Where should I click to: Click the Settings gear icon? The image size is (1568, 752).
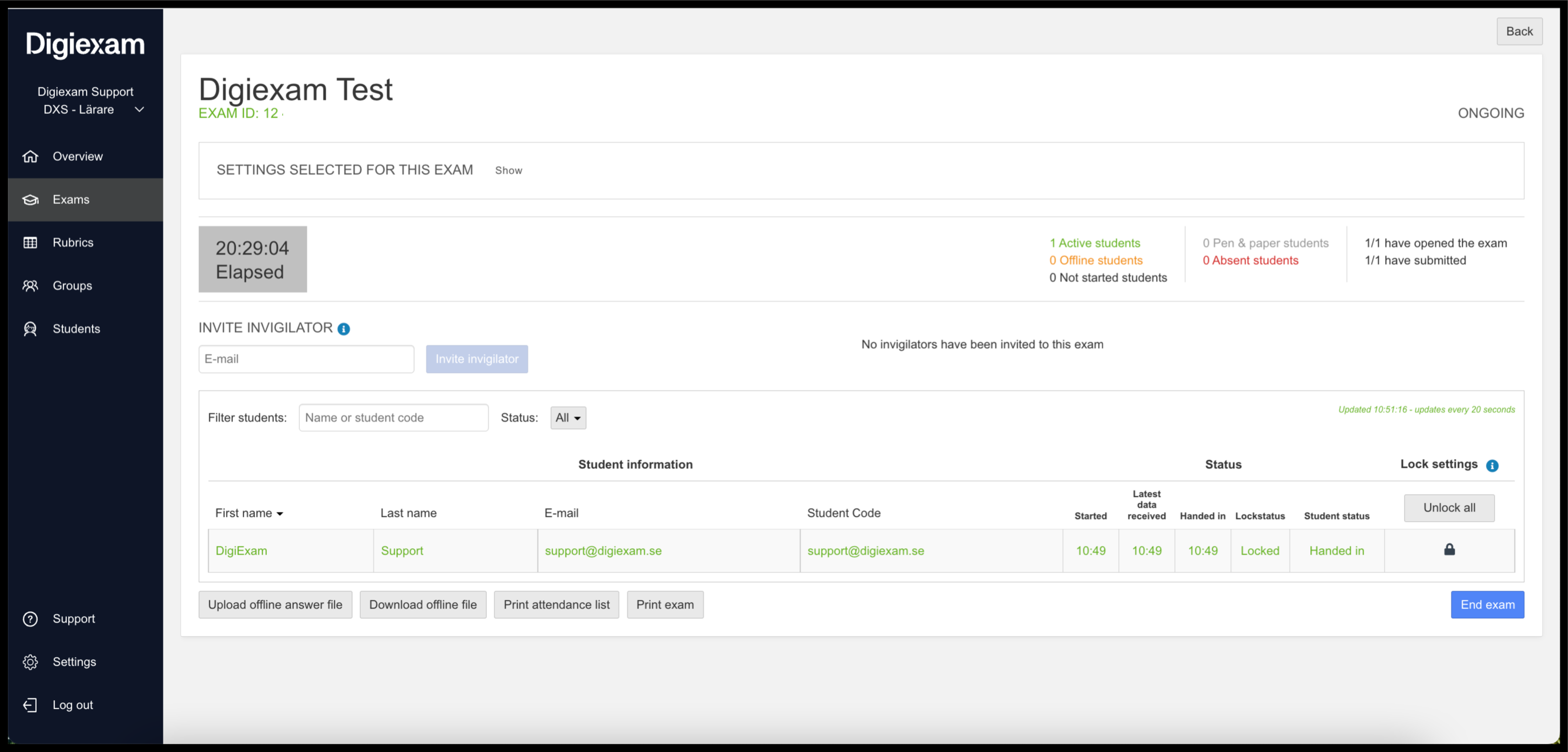30,662
